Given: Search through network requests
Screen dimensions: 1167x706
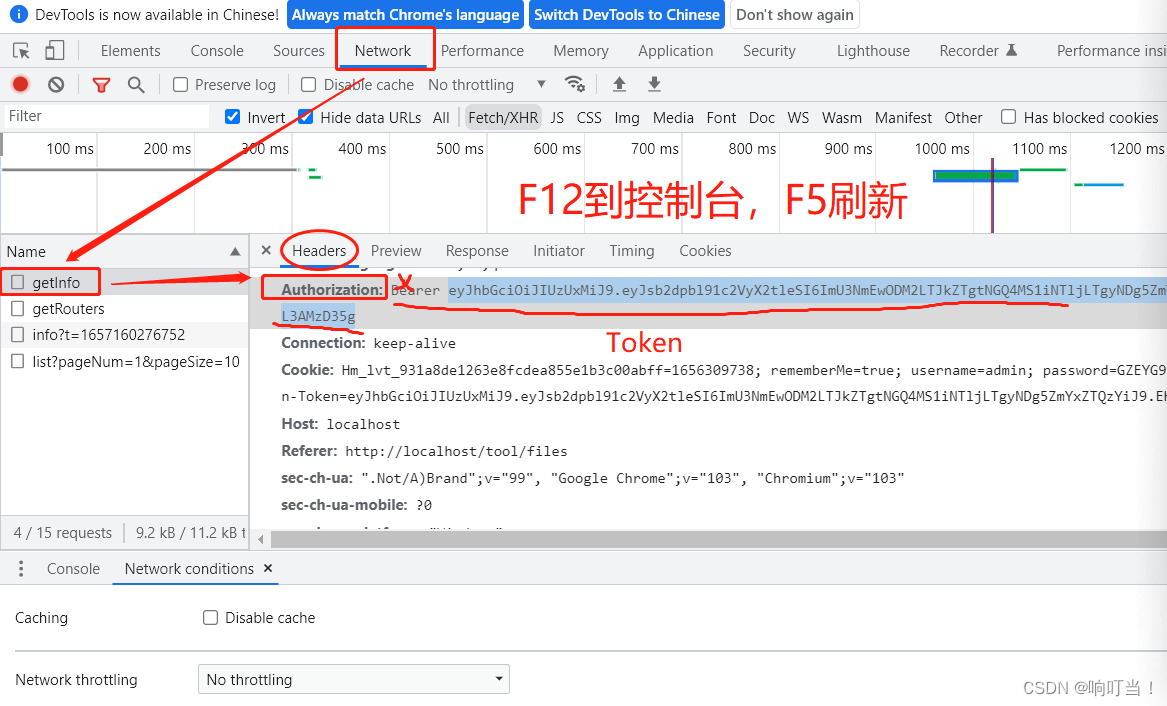Looking at the screenshot, I should pyautogui.click(x=136, y=84).
